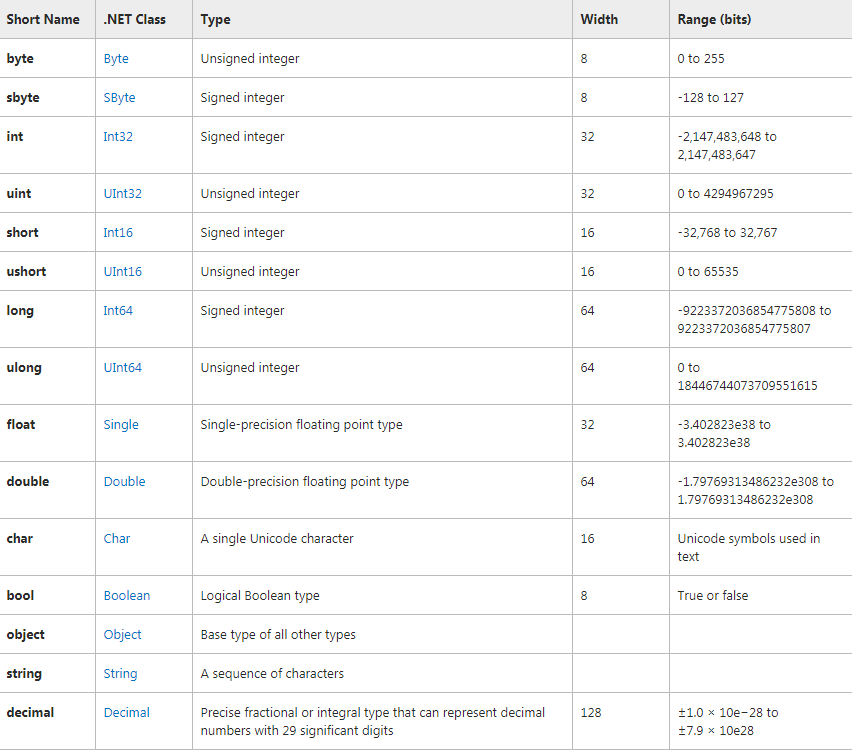The height and width of the screenshot is (751, 852).
Task: Select the UInt16 link
Action: point(122,272)
